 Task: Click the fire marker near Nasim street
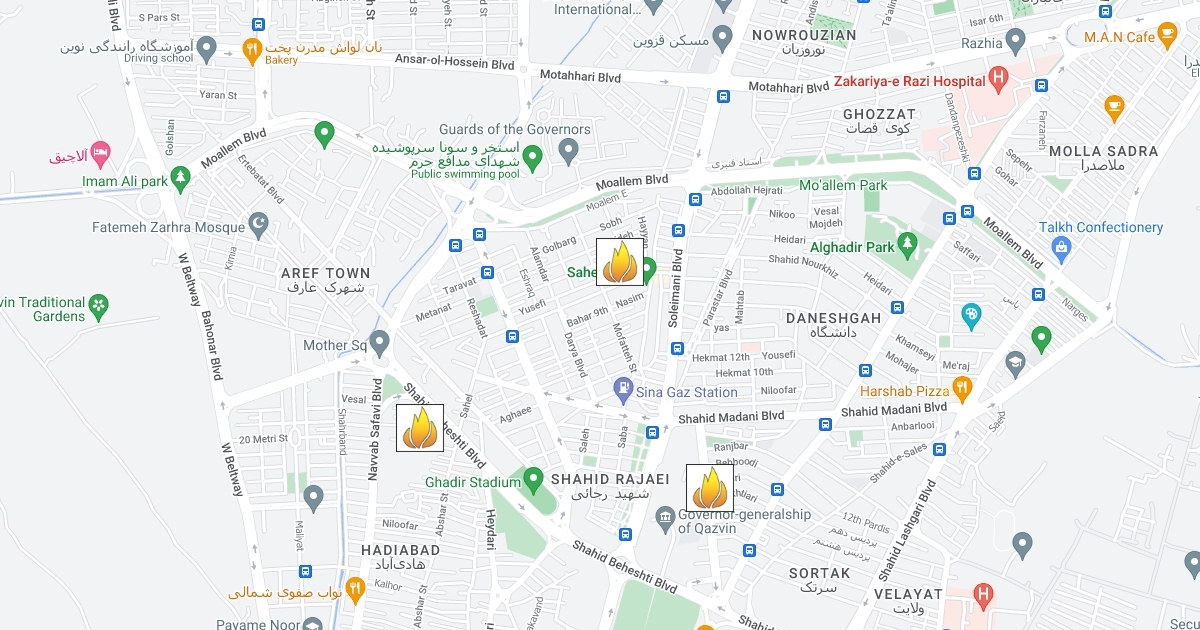coord(620,262)
